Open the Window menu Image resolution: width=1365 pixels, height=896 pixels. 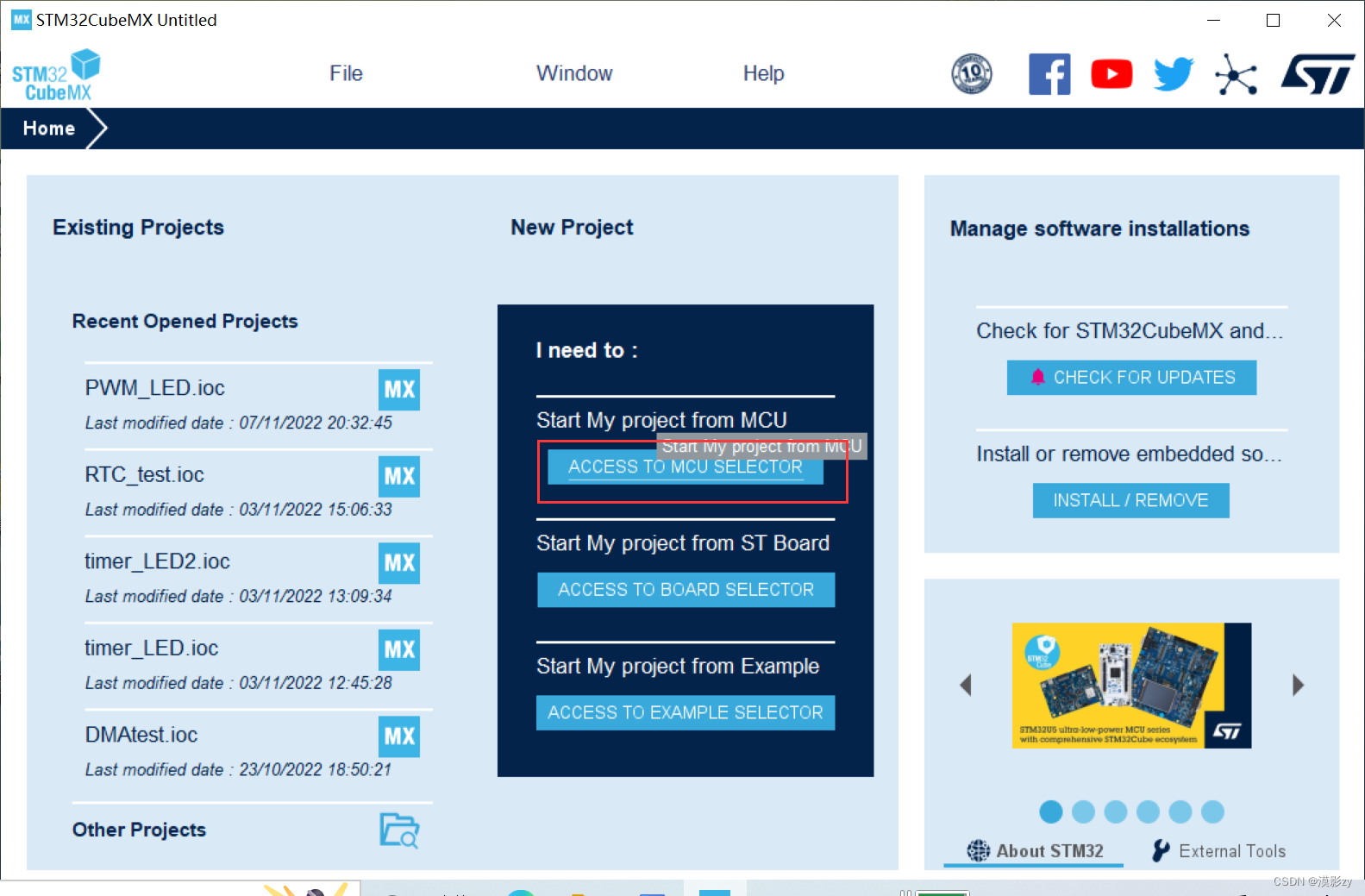574,73
